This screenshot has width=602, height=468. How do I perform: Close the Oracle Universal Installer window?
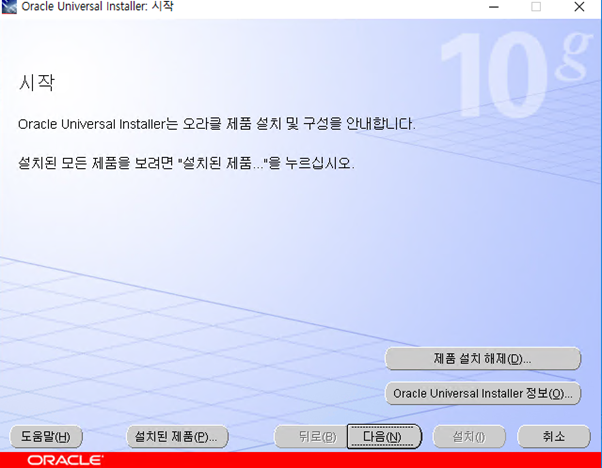pos(579,7)
